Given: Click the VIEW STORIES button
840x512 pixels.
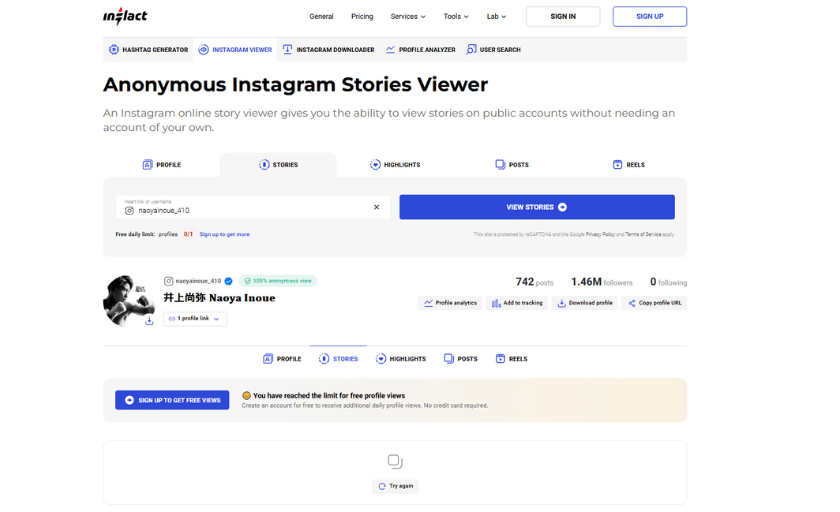Looking at the screenshot, I should tap(537, 207).
